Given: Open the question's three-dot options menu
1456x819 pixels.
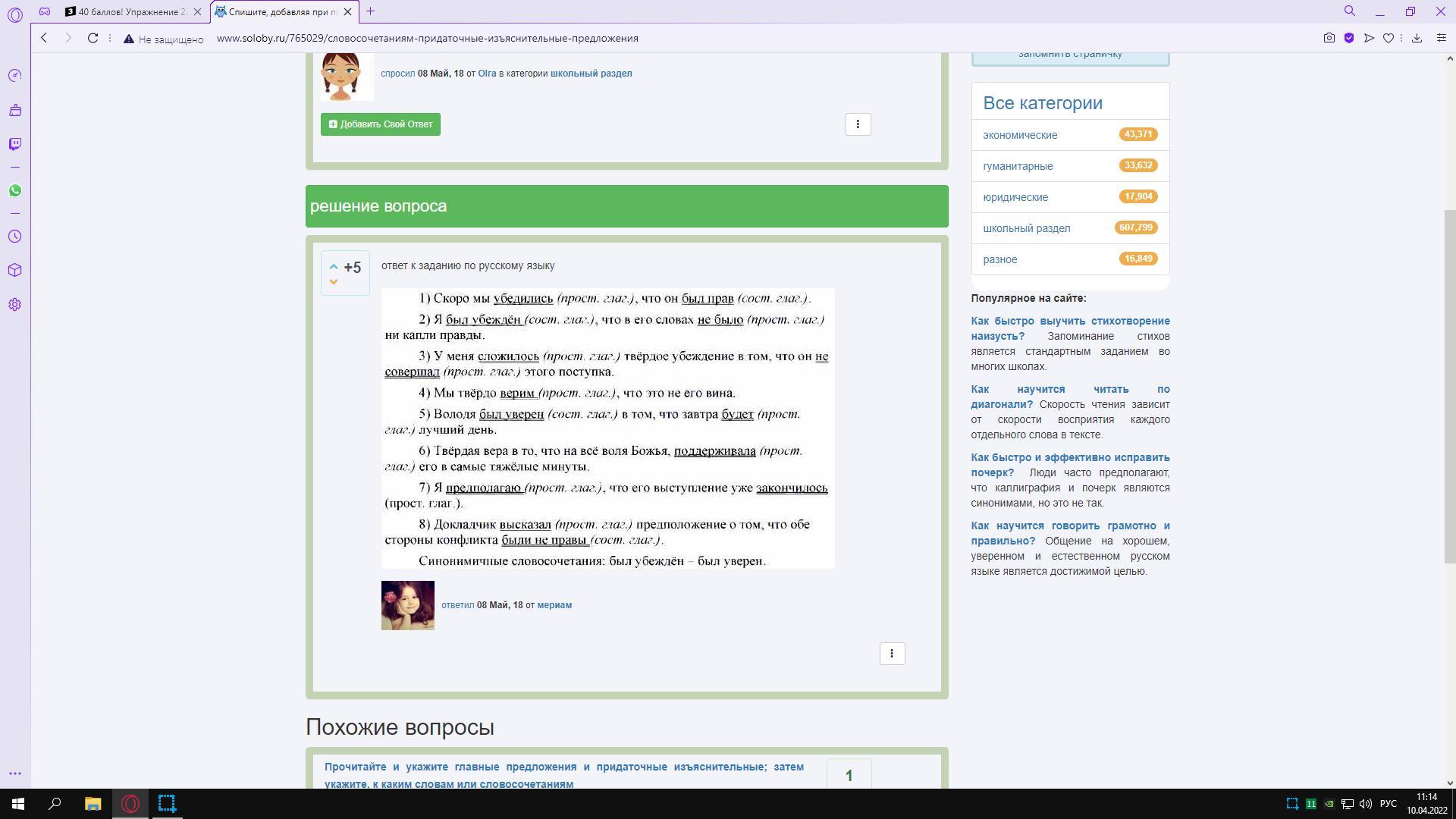Looking at the screenshot, I should coord(858,124).
